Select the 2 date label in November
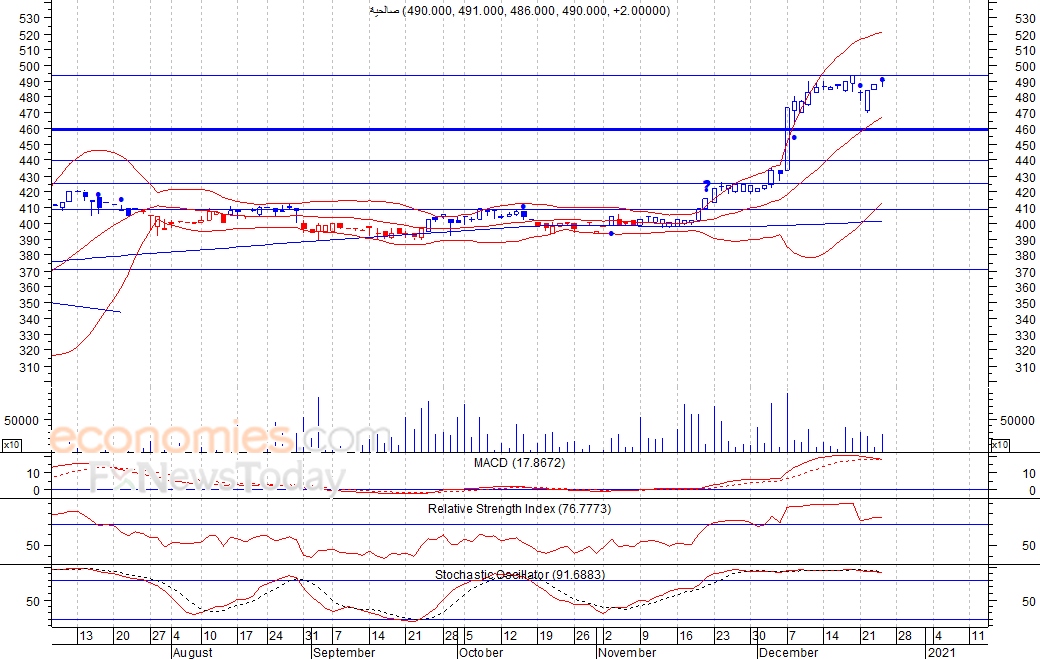The height and width of the screenshot is (659, 1040). click(x=609, y=636)
